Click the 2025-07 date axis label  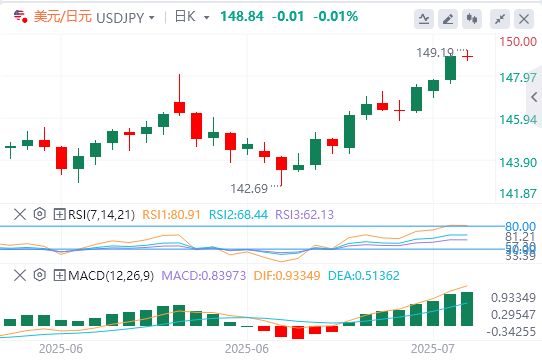[432, 349]
